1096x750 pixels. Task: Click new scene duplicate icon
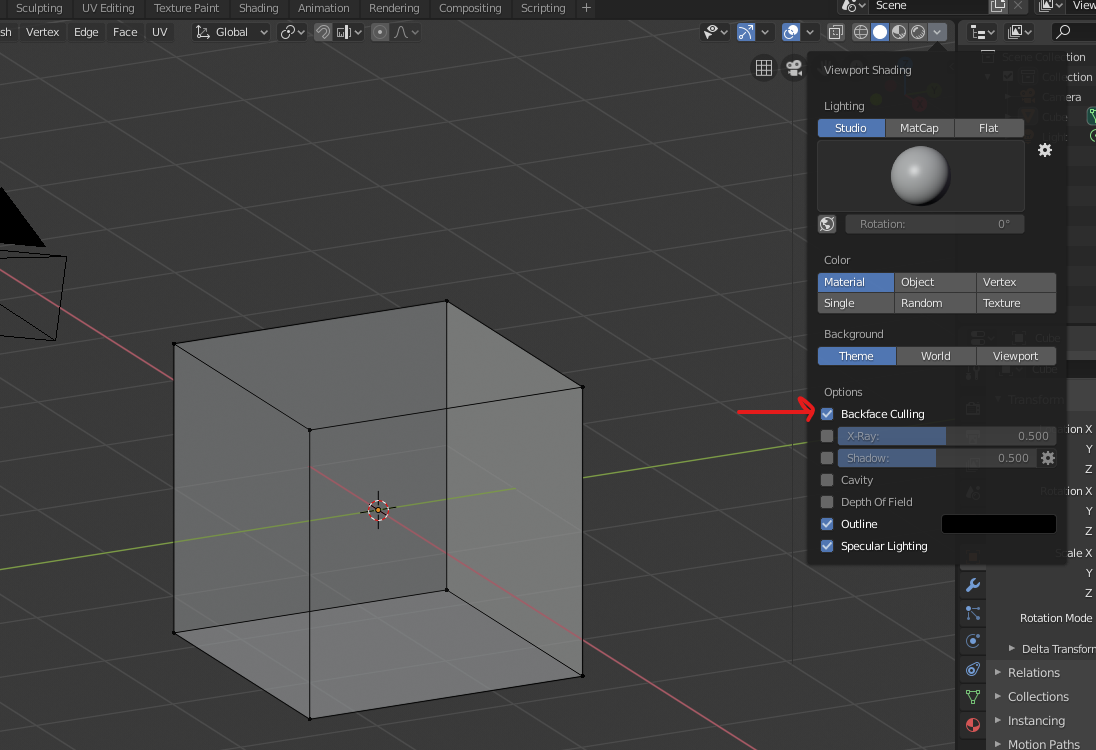998,6
